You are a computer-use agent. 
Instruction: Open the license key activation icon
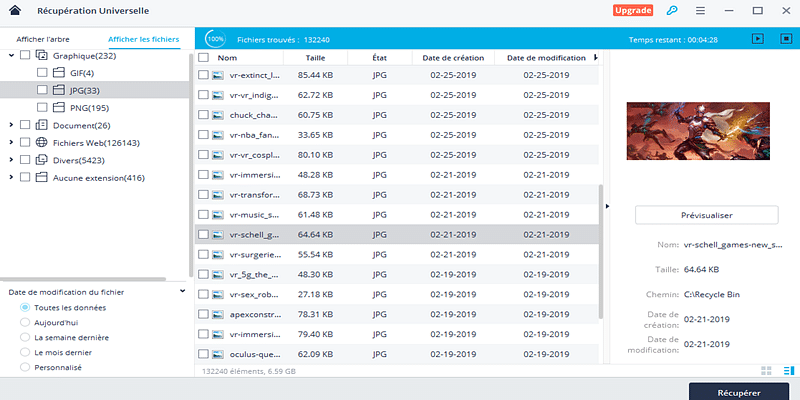pos(672,10)
